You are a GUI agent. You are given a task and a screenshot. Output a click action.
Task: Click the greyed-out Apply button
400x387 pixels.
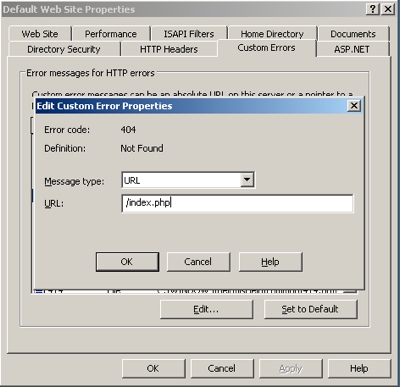291,368
